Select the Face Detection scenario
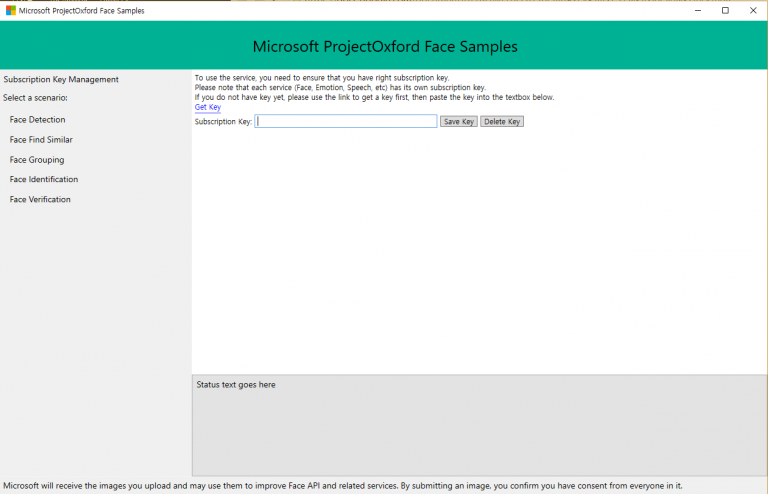 tap(37, 120)
